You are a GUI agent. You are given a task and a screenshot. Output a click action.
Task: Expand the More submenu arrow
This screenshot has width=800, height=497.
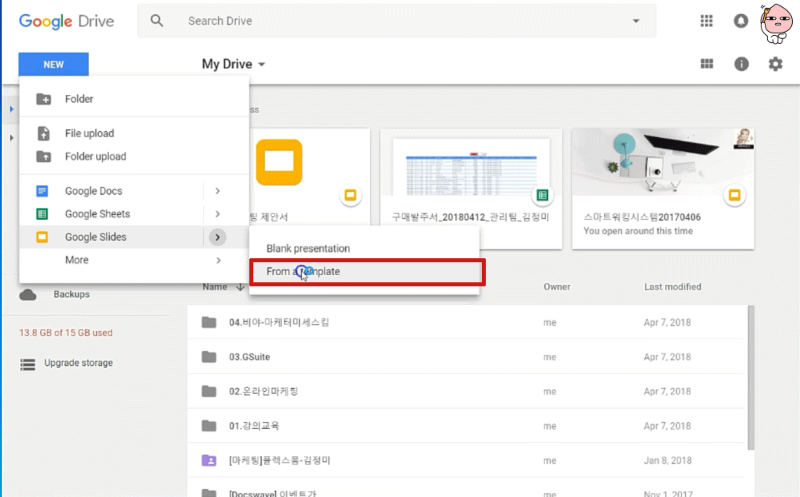218,260
